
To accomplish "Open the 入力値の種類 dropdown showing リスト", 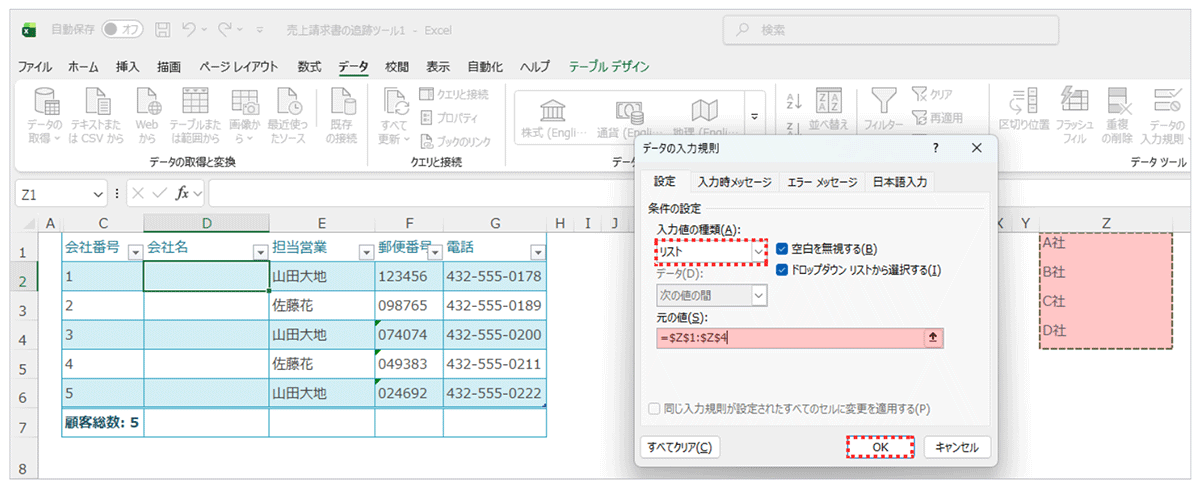I will coord(756,251).
